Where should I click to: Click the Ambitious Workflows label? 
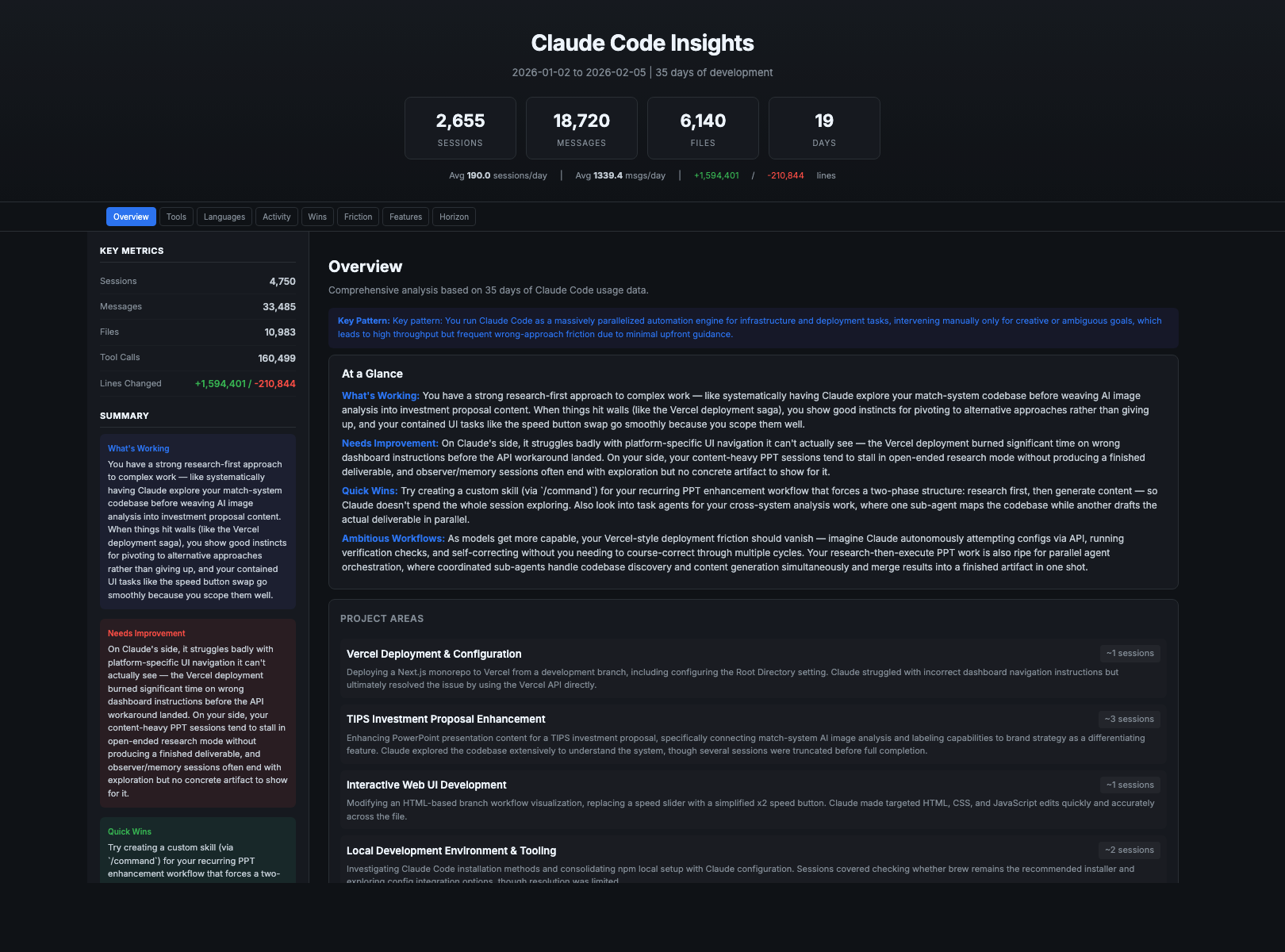pos(393,539)
